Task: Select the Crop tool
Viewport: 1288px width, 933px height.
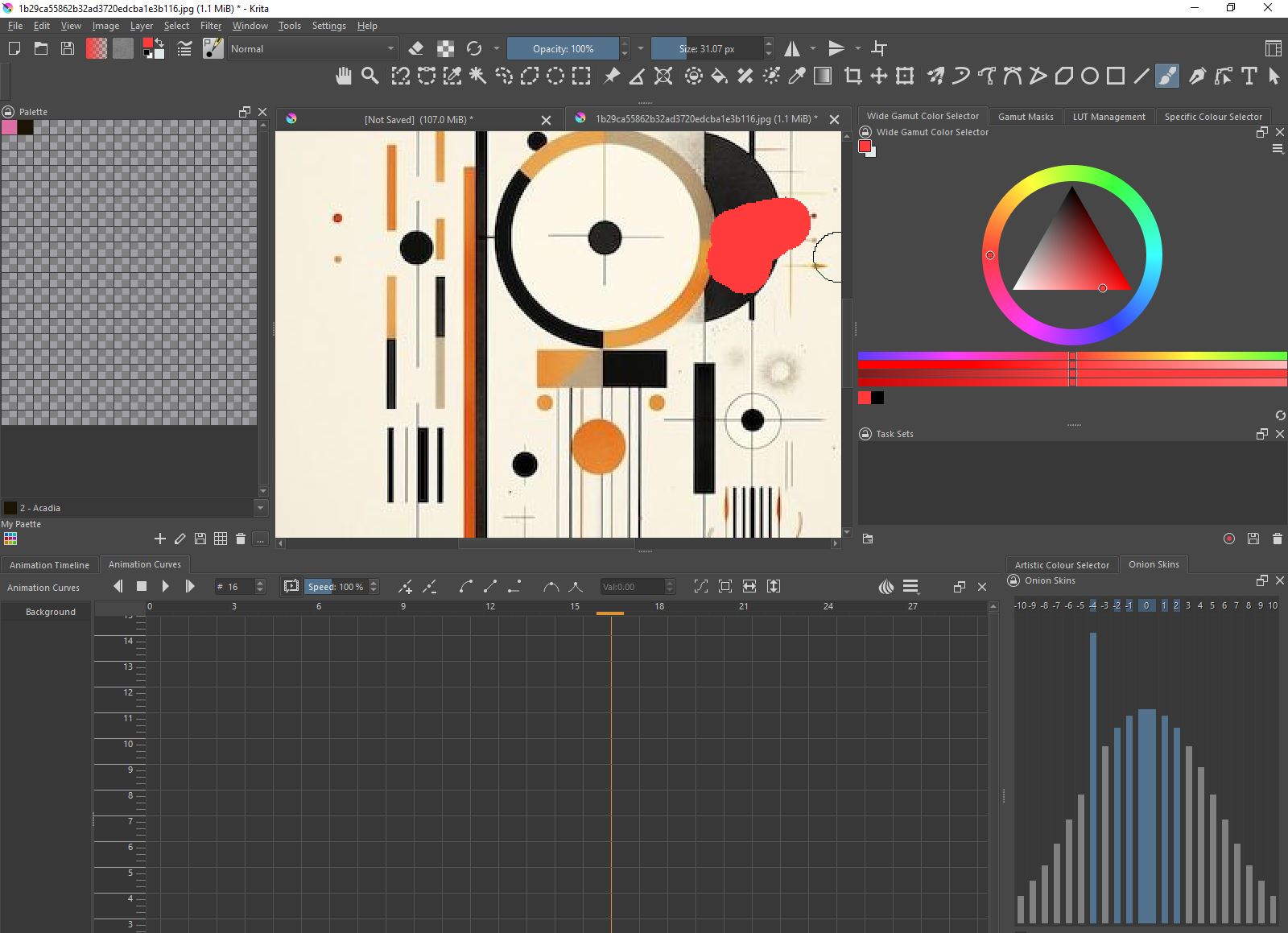Action: coord(853,76)
